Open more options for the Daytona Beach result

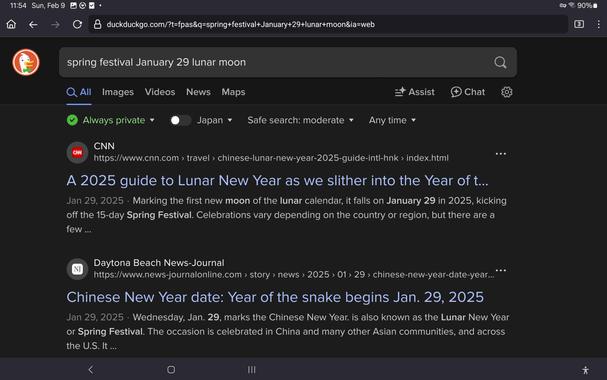[x=501, y=270]
